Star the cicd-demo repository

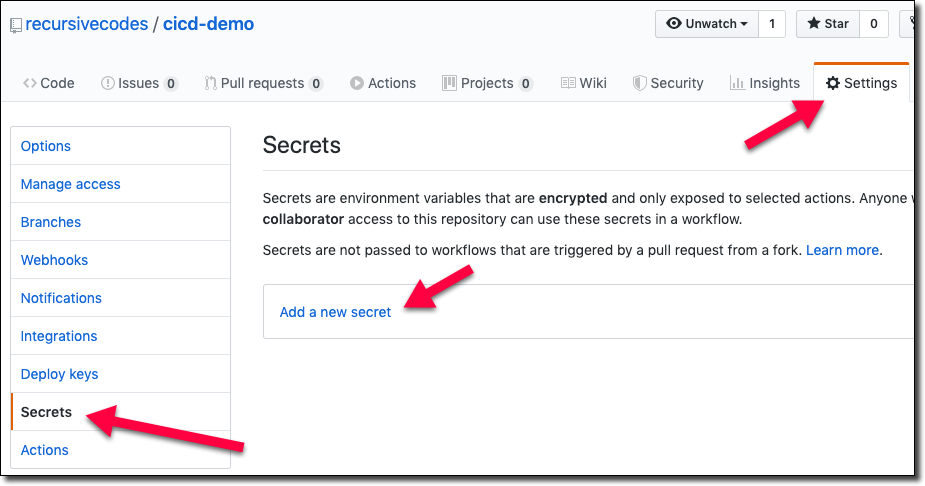(826, 24)
